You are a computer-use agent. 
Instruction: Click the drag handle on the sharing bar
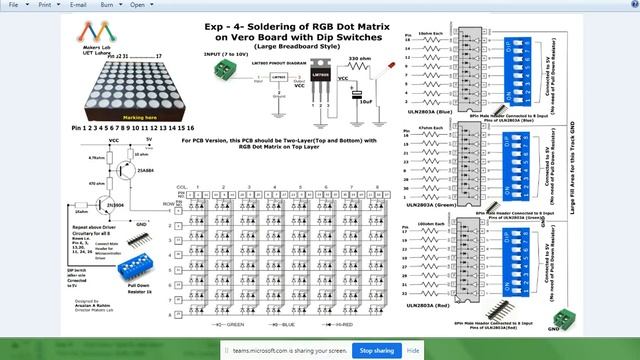click(227, 351)
